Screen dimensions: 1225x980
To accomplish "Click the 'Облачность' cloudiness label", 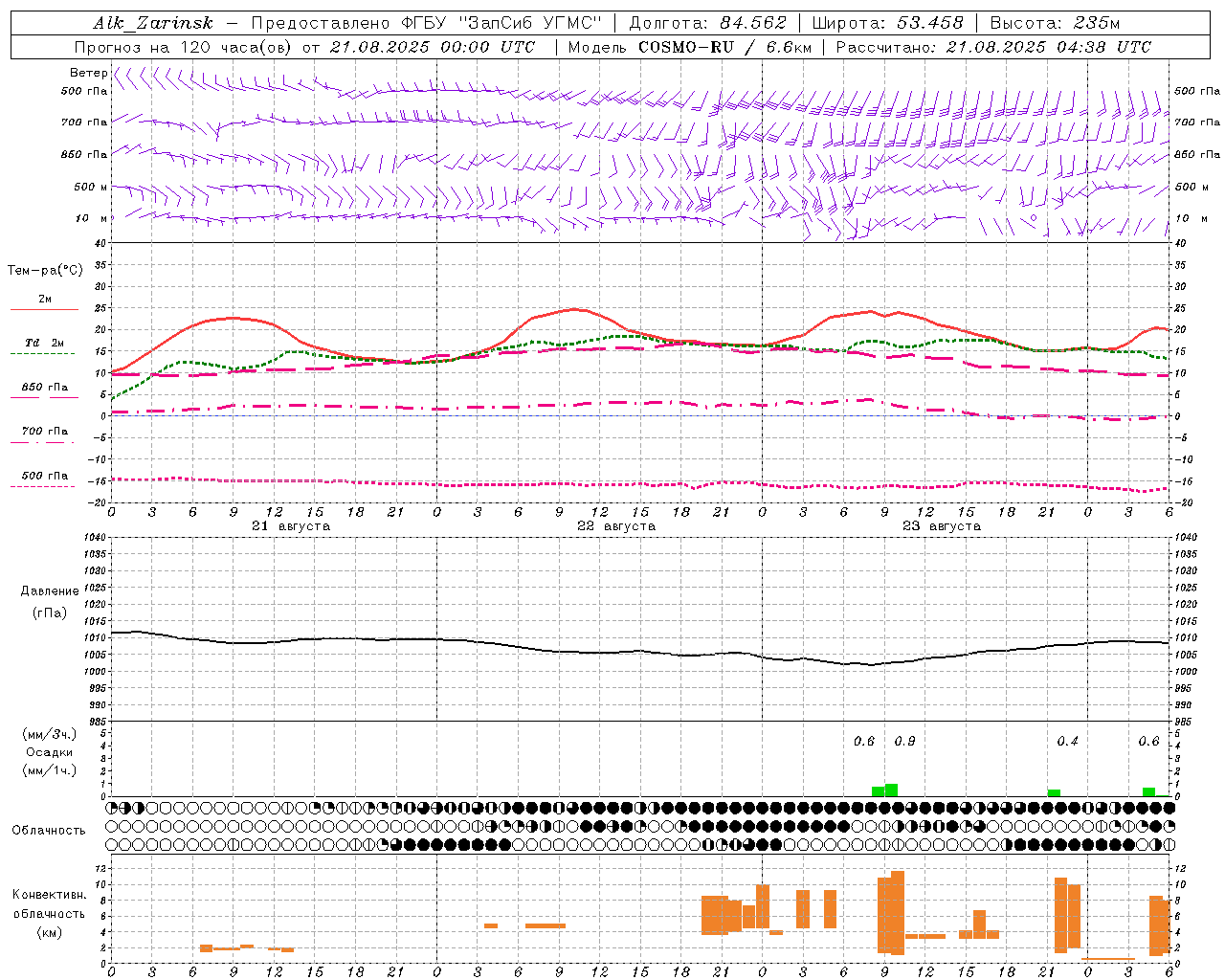I will (x=49, y=830).
